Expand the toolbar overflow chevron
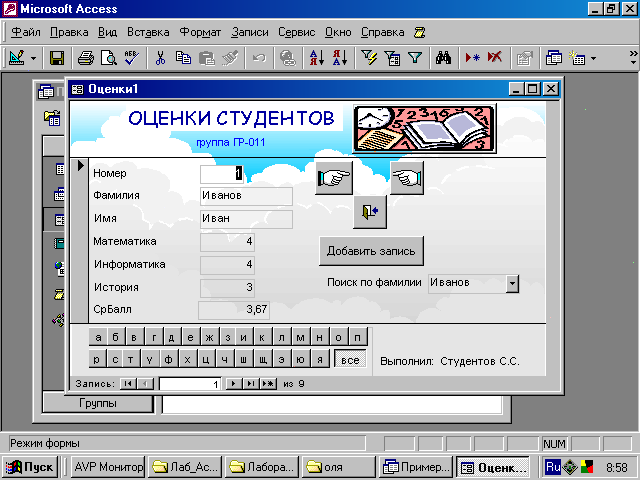The image size is (640, 480). click(633, 58)
